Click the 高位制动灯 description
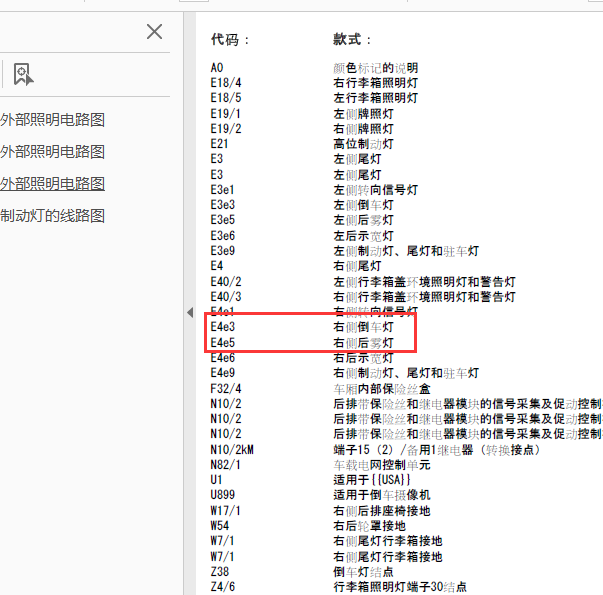 coord(363,144)
